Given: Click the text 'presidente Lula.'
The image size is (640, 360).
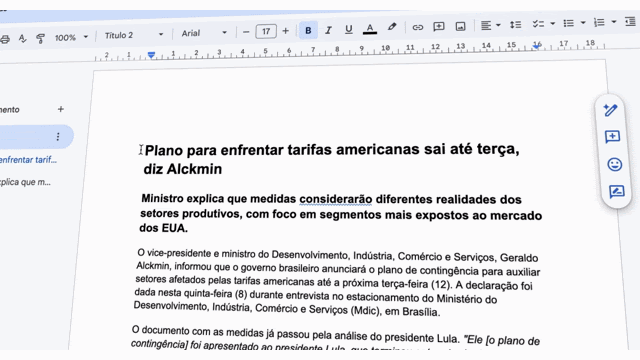Looking at the screenshot, I should click(x=422, y=338).
